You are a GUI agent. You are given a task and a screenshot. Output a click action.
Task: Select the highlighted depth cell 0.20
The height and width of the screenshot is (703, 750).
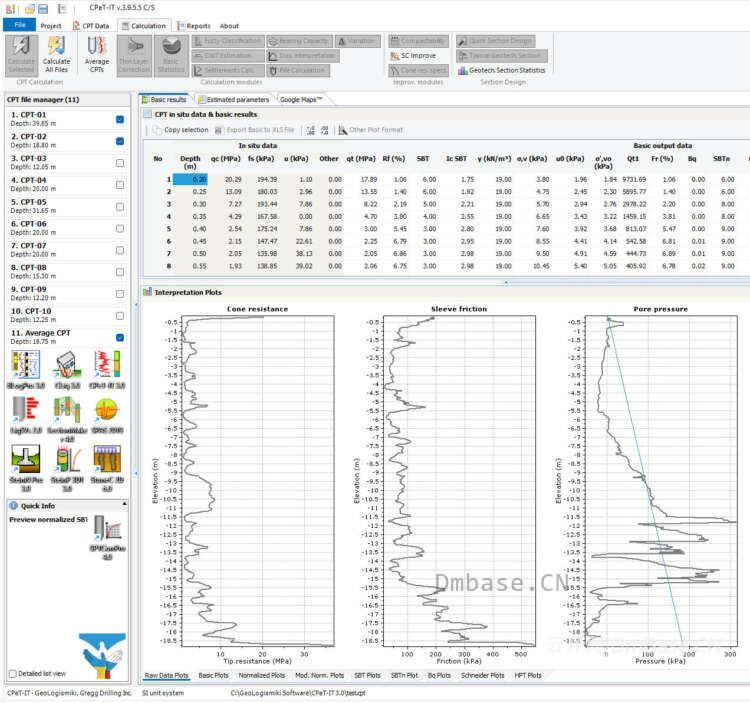pyautogui.click(x=190, y=179)
